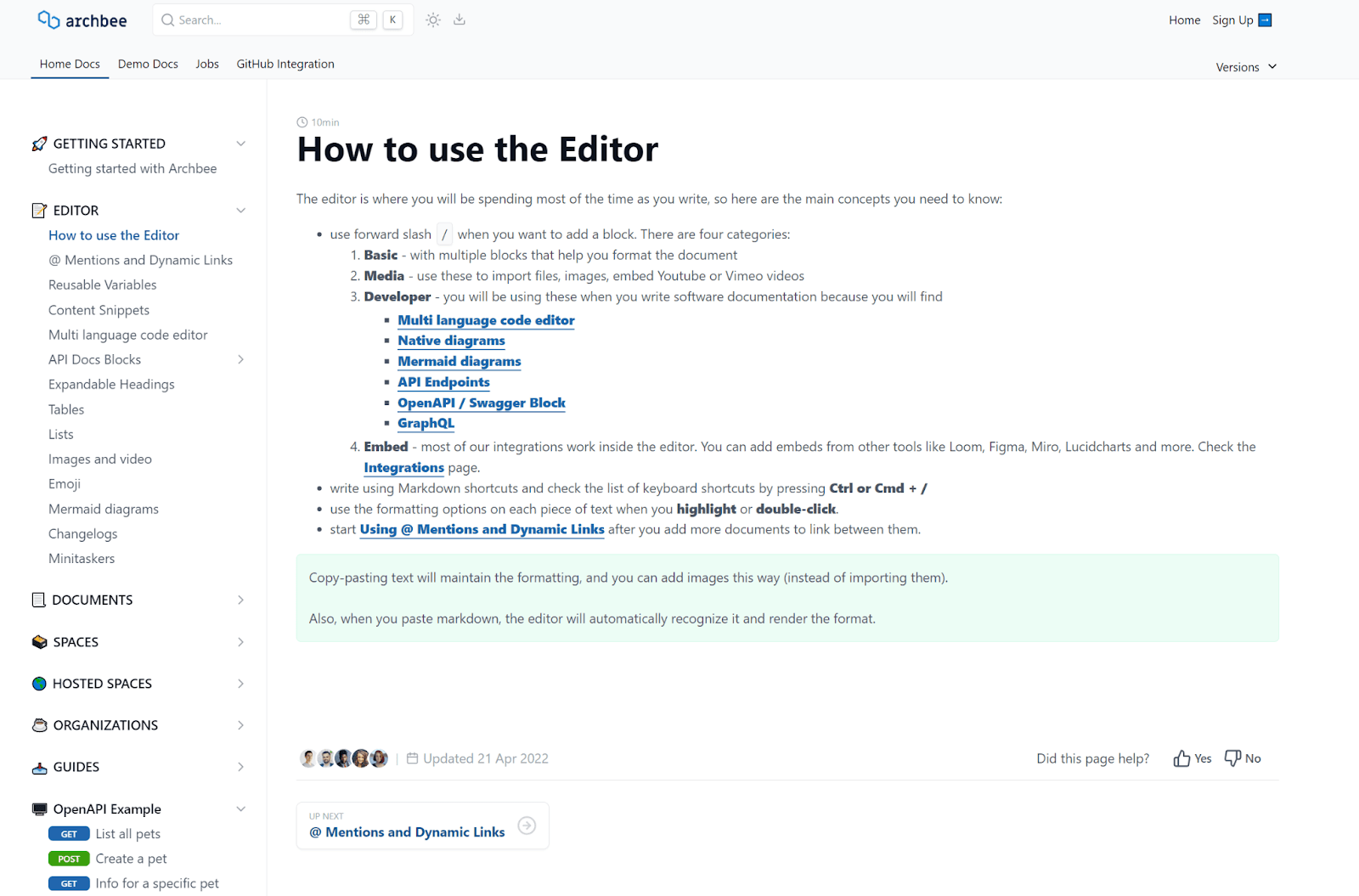Click the Up Next circular arrow icon
This screenshot has height=896, width=1359.
(527, 826)
